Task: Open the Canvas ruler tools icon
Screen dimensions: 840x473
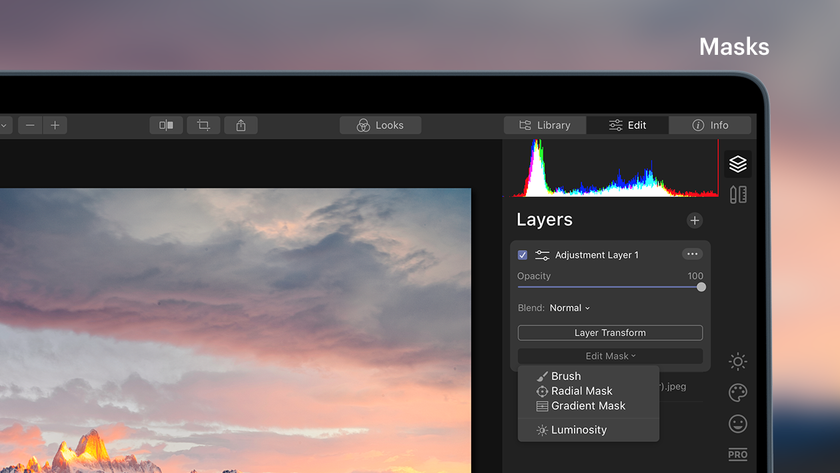Action: tap(738, 194)
